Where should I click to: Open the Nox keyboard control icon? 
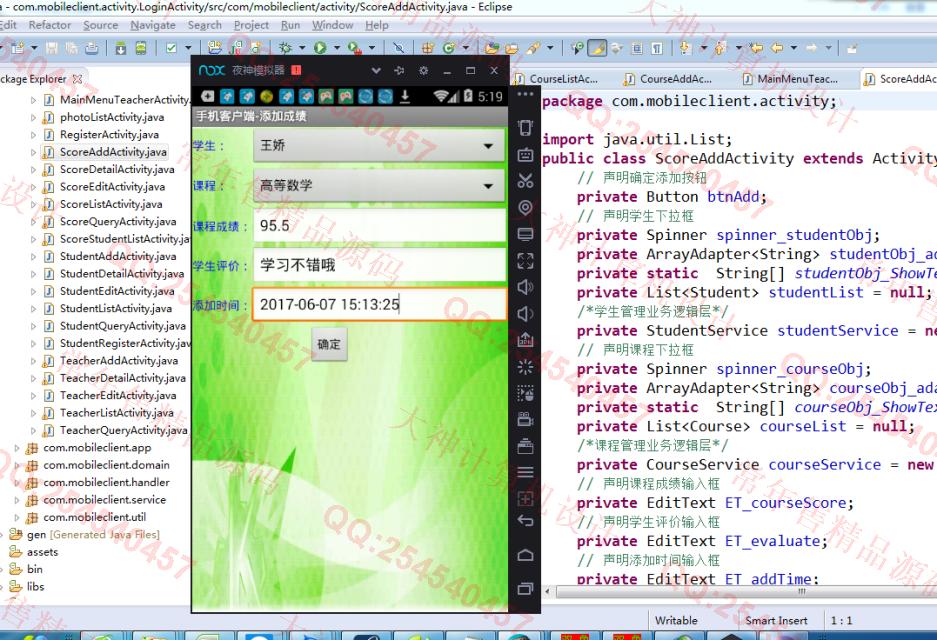click(525, 155)
